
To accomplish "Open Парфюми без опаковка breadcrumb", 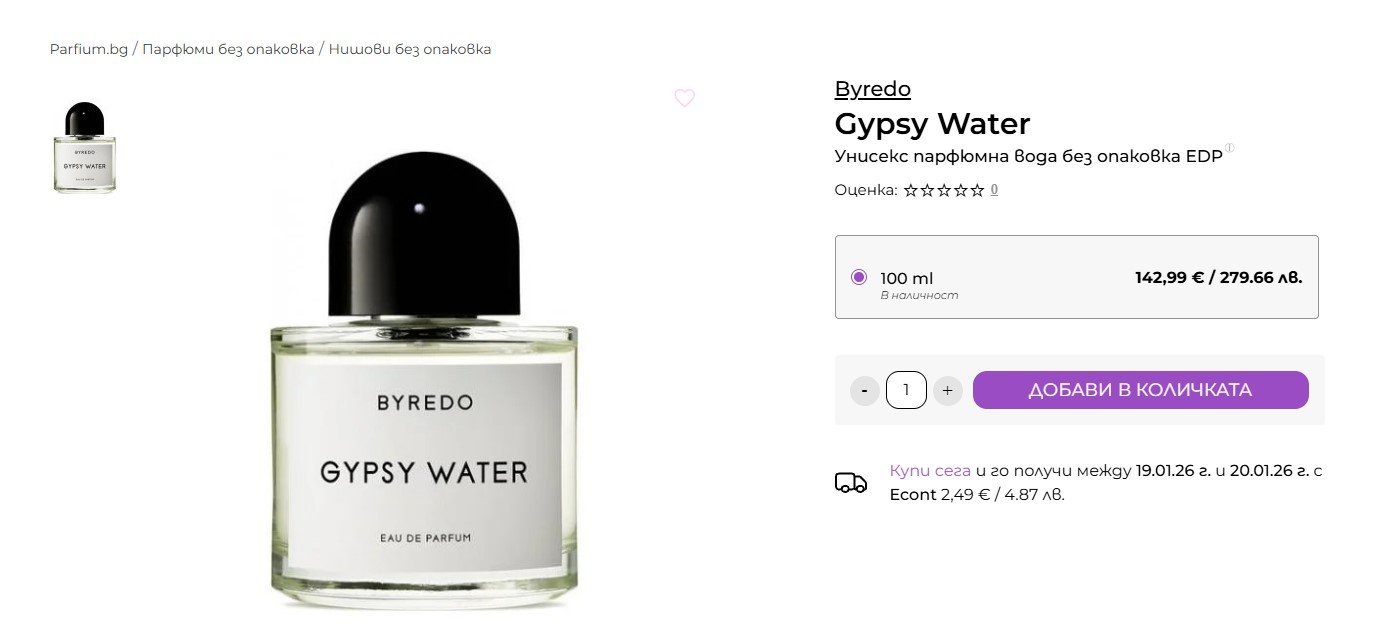I will tap(228, 49).
